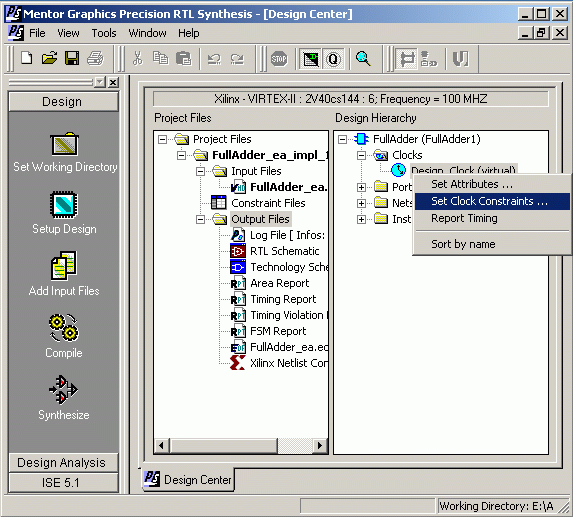Toggle the Design Center toolbar button

click(407, 59)
